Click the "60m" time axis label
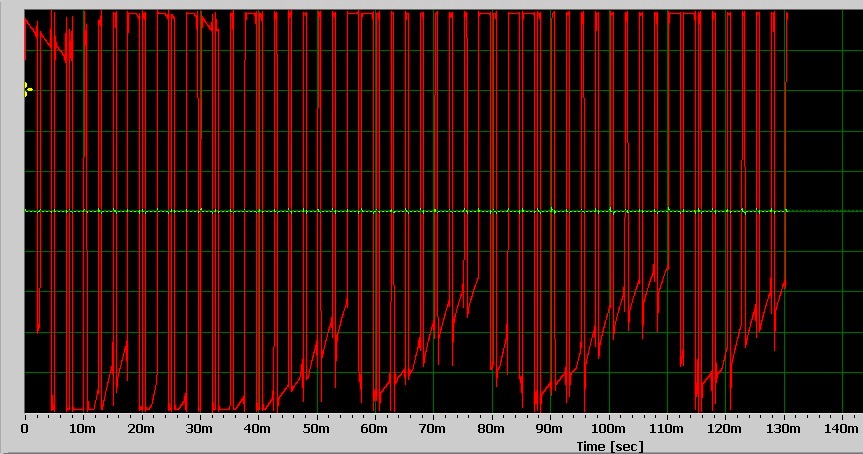 (x=375, y=429)
